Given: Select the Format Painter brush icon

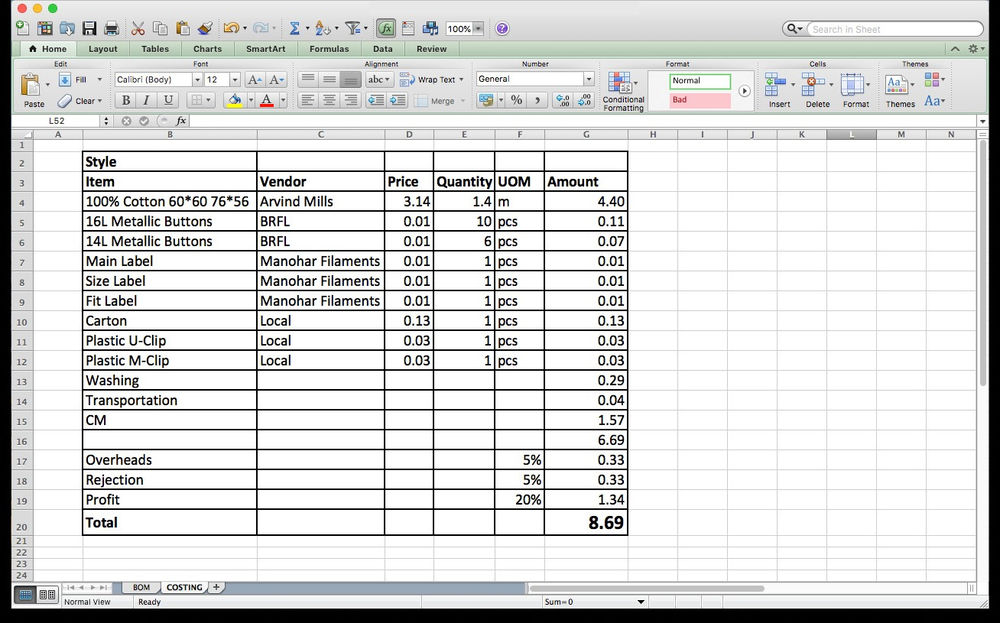Looking at the screenshot, I should click(204, 28).
